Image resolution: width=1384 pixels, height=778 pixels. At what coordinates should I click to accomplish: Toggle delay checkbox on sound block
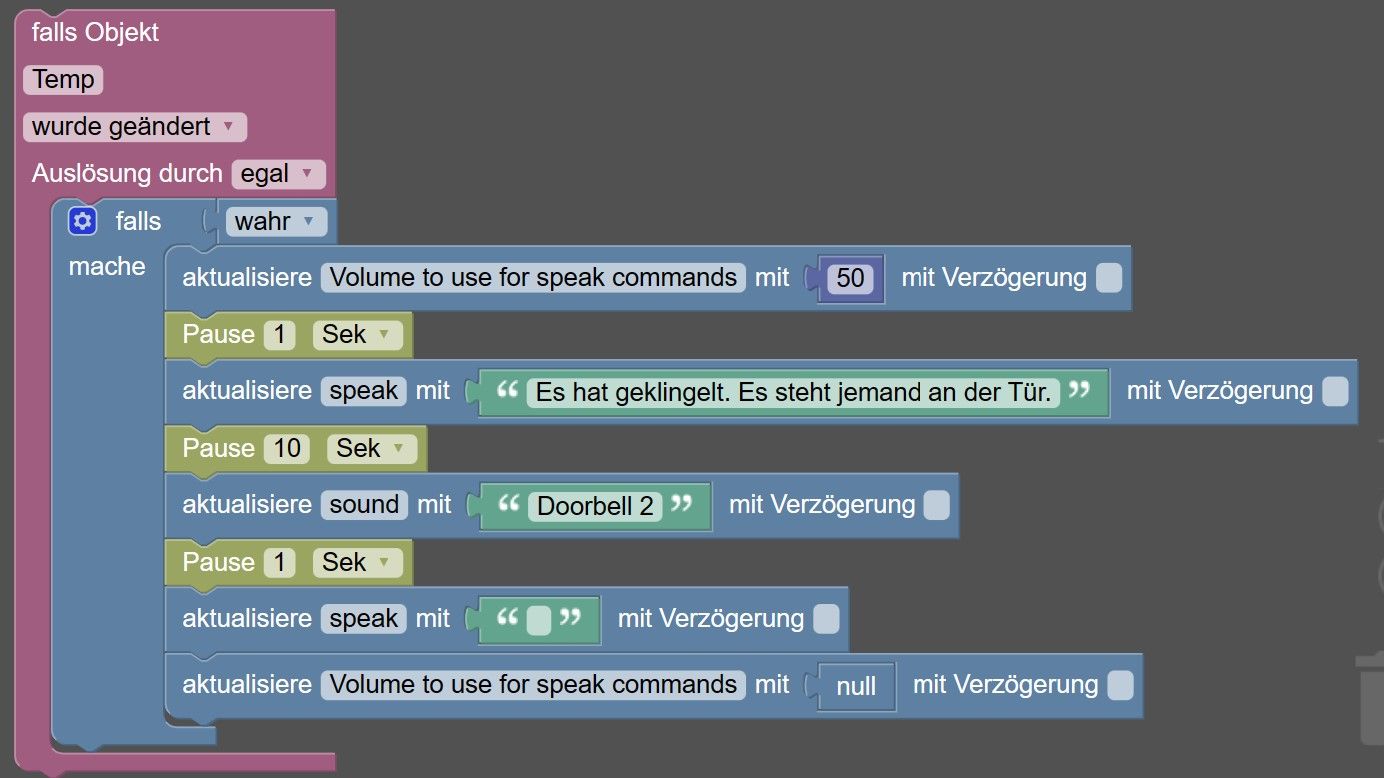click(936, 506)
